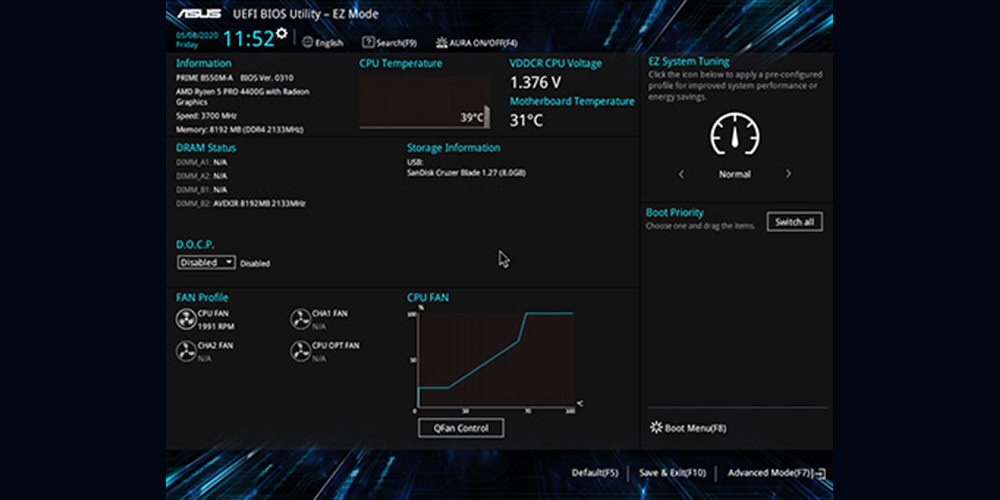Load defaults with Default(F5)
This screenshot has height=500, width=1000.
coord(595,472)
